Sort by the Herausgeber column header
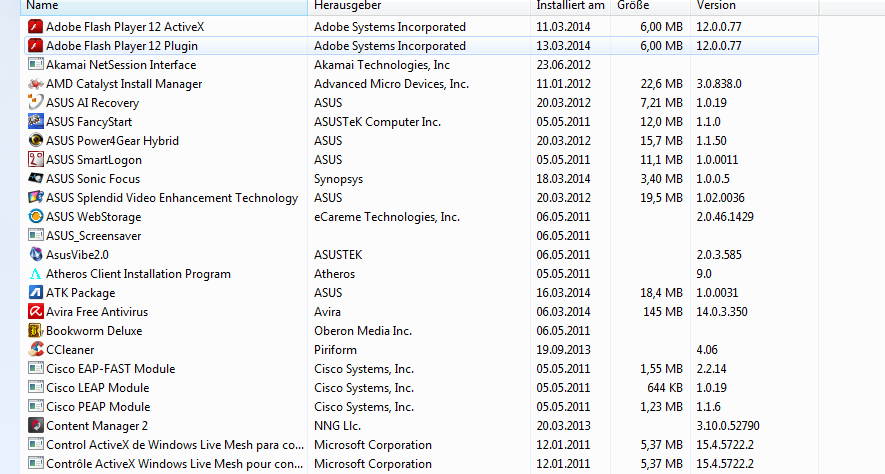 pos(419,7)
